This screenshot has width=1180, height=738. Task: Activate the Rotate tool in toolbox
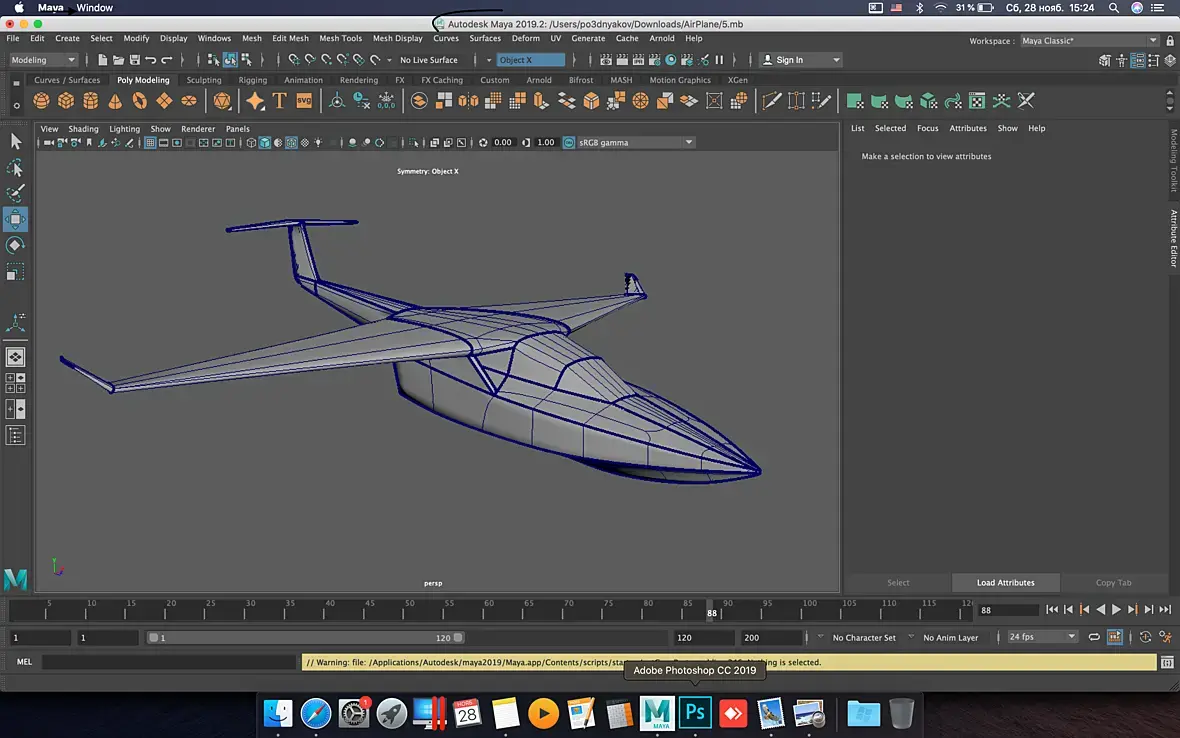(x=15, y=245)
